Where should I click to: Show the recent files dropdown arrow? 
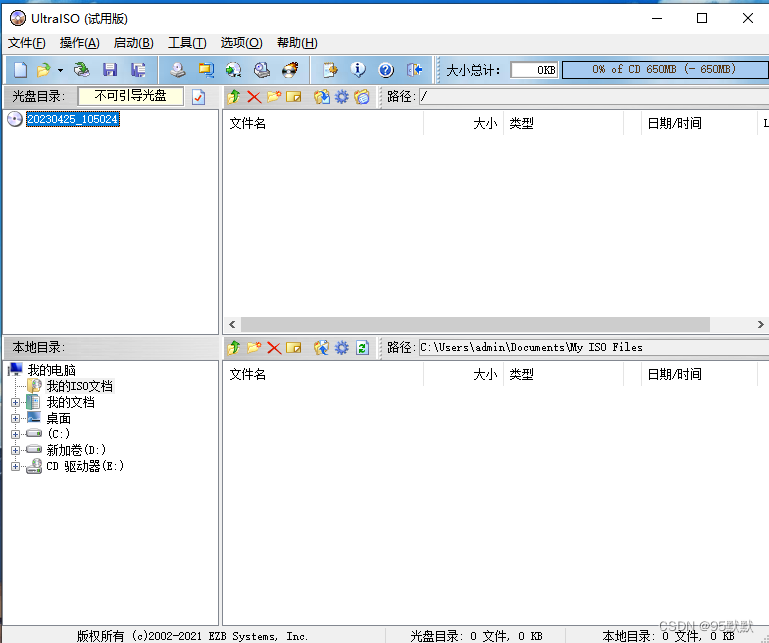[x=60, y=71]
